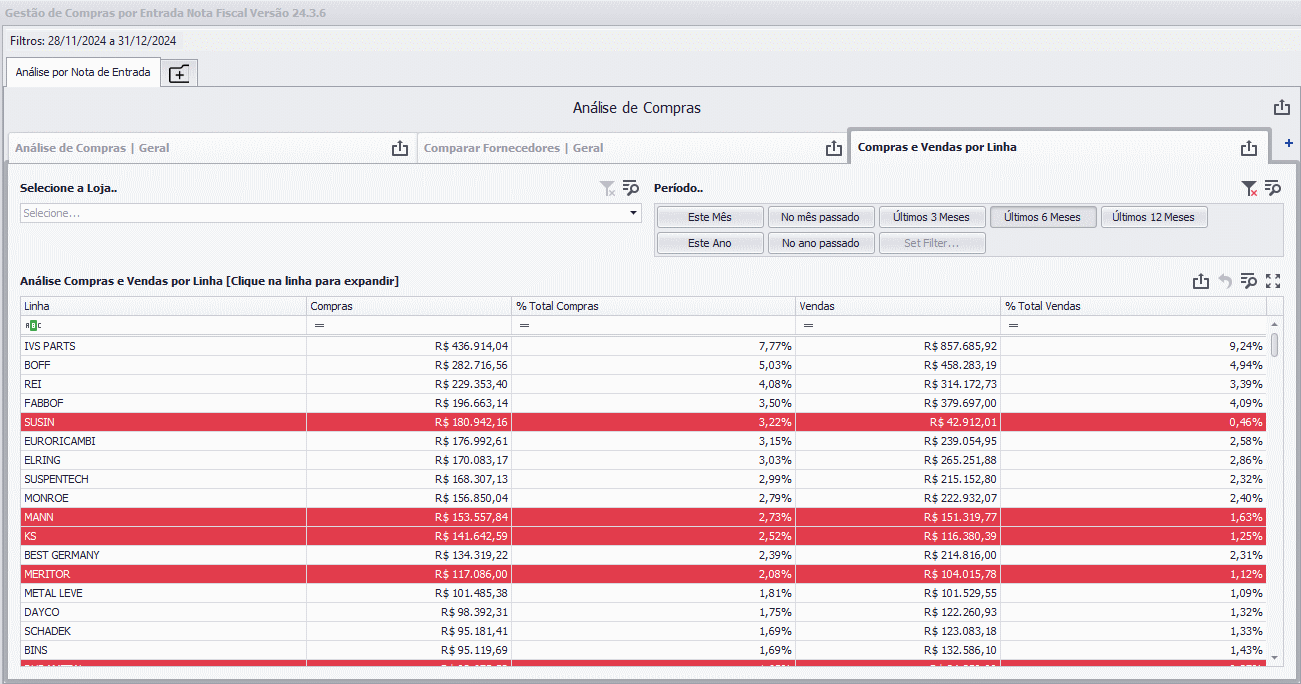The width and height of the screenshot is (1301, 684).
Task: Maximize the grid to full screen
Action: [1273, 282]
